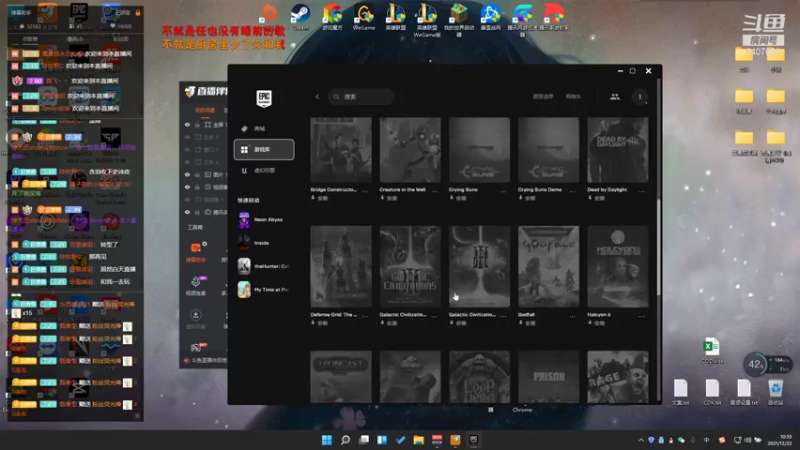Image resolution: width=800 pixels, height=450 pixels.
Task: Click the back arrow in Epic launcher
Action: pyautogui.click(x=317, y=96)
